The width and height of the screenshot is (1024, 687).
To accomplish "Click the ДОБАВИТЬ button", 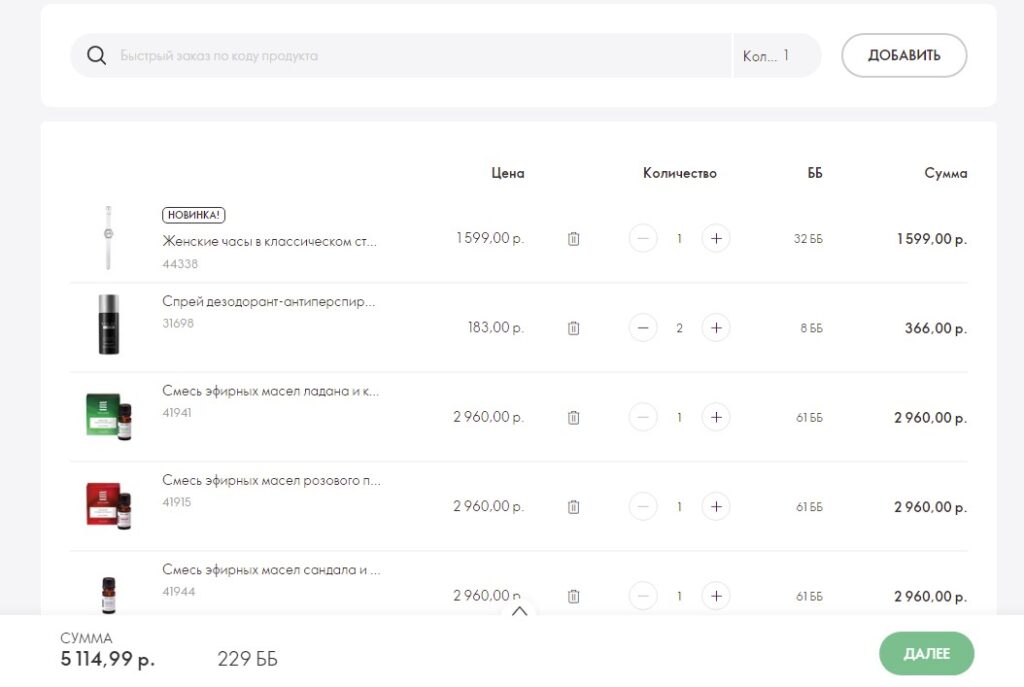I will 904,56.
